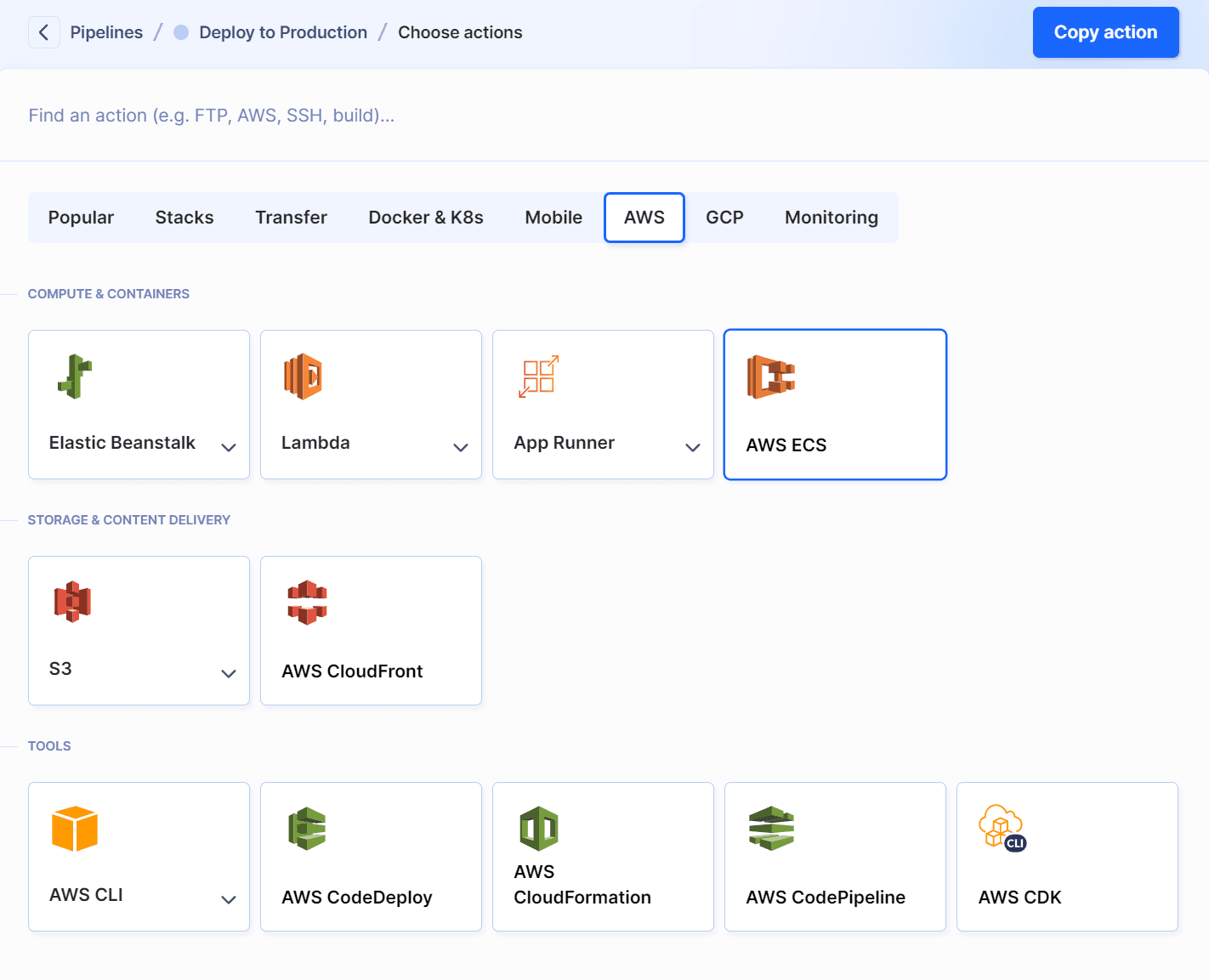Select the AWS CLI cube icon

[x=75, y=829]
